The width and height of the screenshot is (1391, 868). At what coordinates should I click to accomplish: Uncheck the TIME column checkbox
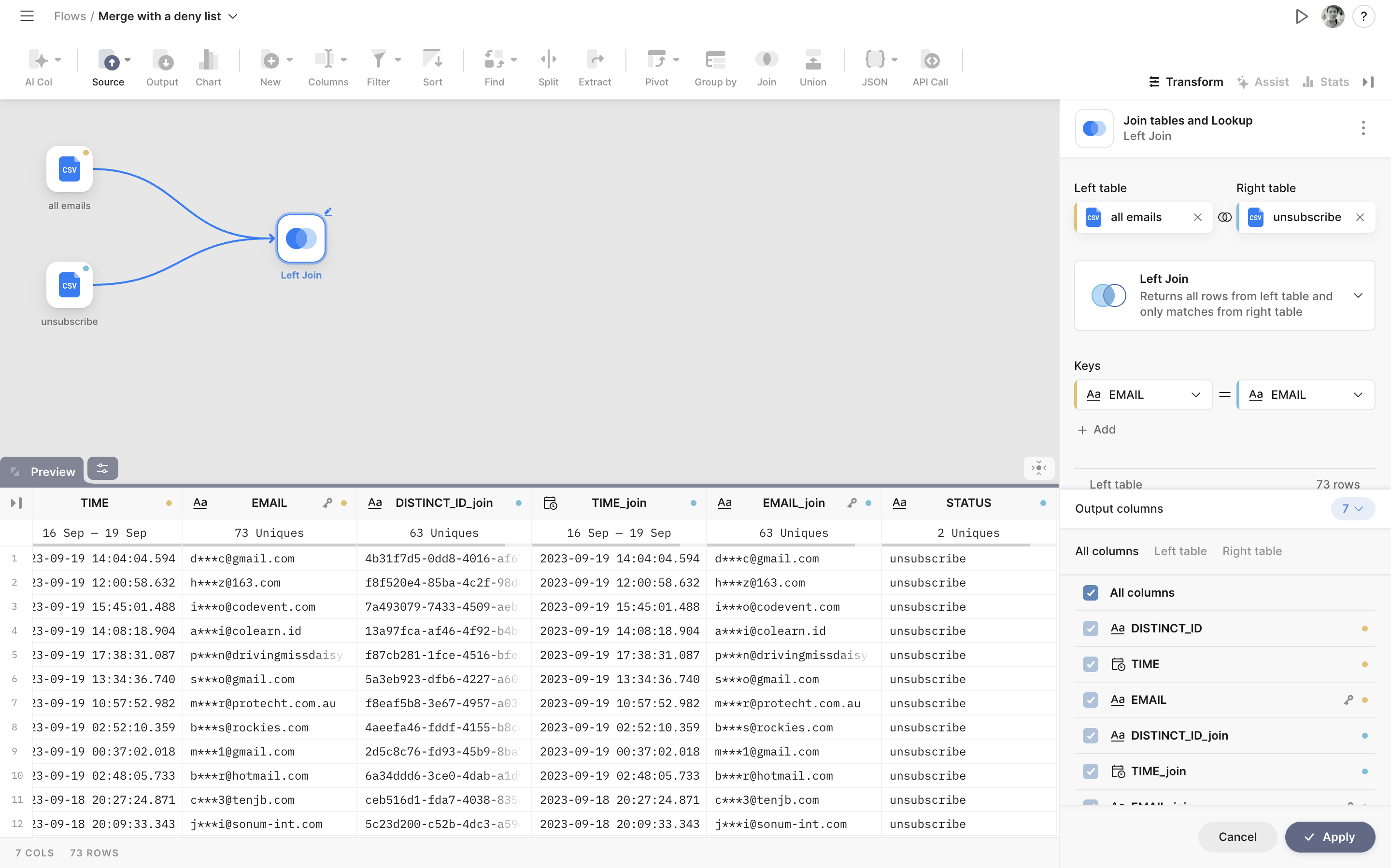1090,664
